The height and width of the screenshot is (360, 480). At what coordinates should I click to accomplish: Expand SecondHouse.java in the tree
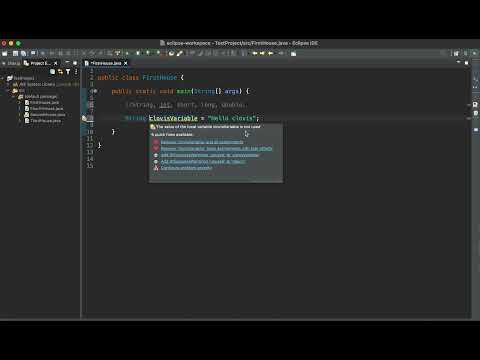pyautogui.click(x=19, y=115)
